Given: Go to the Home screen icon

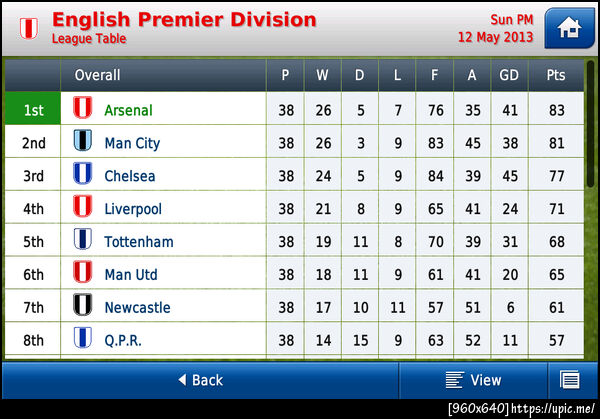Looking at the screenshot, I should click(569, 28).
